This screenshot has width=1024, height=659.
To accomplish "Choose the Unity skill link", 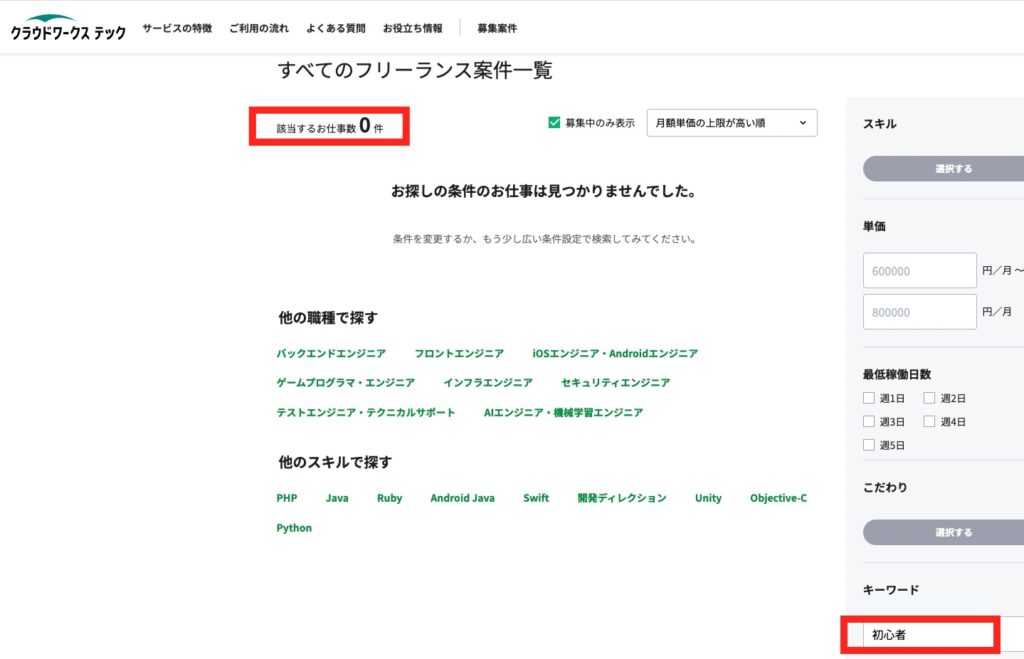I will [x=708, y=498].
